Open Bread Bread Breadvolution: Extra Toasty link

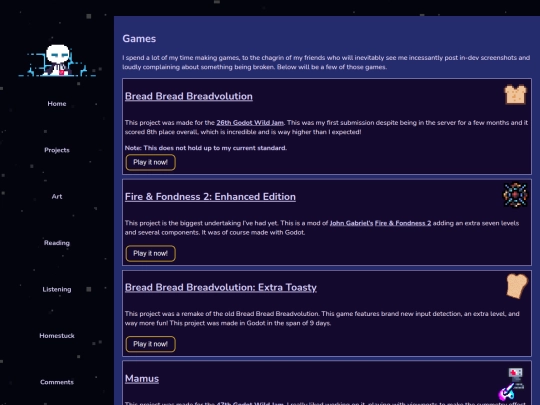(221, 287)
